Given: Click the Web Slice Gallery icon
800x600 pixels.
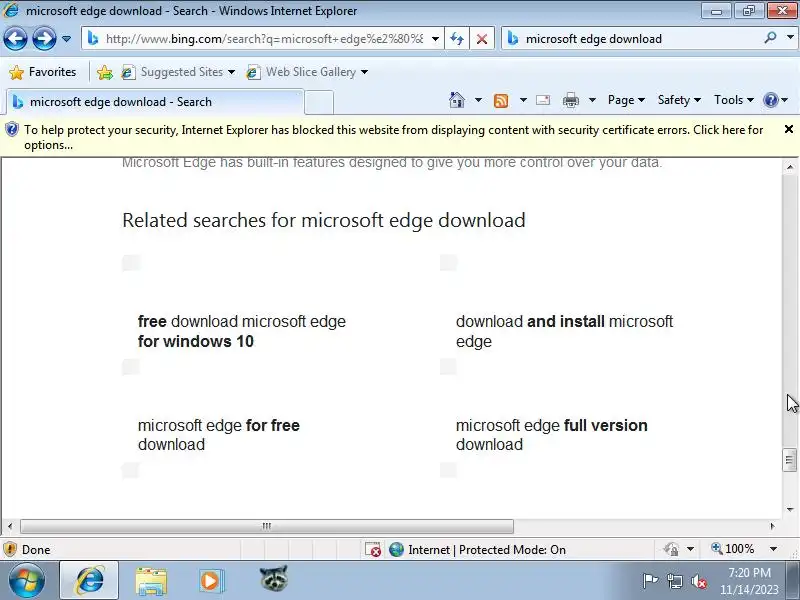Looking at the screenshot, I should pos(253,72).
